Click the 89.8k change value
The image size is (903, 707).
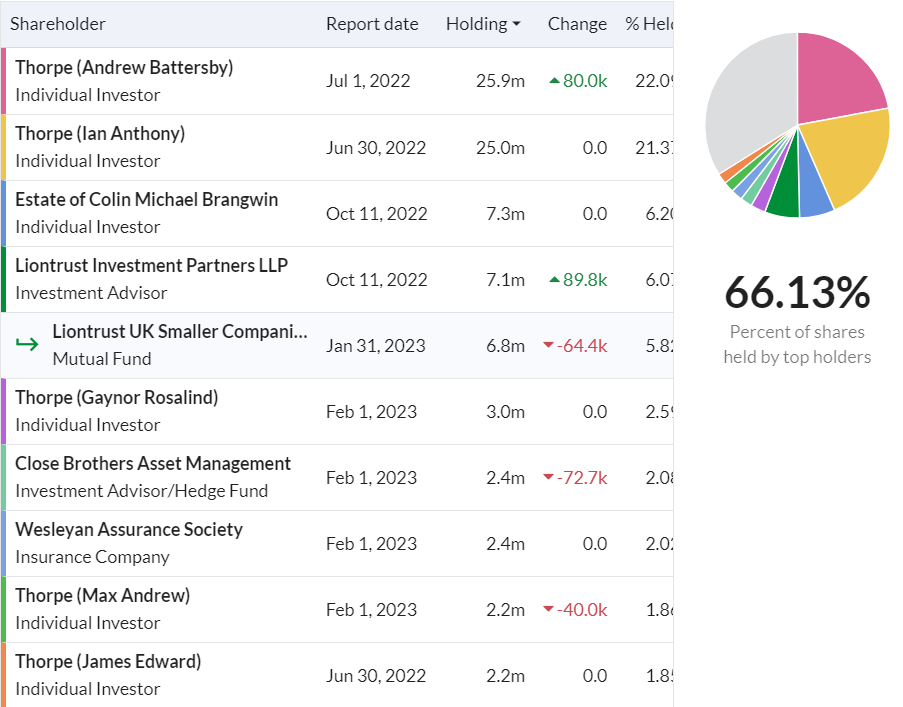click(585, 280)
